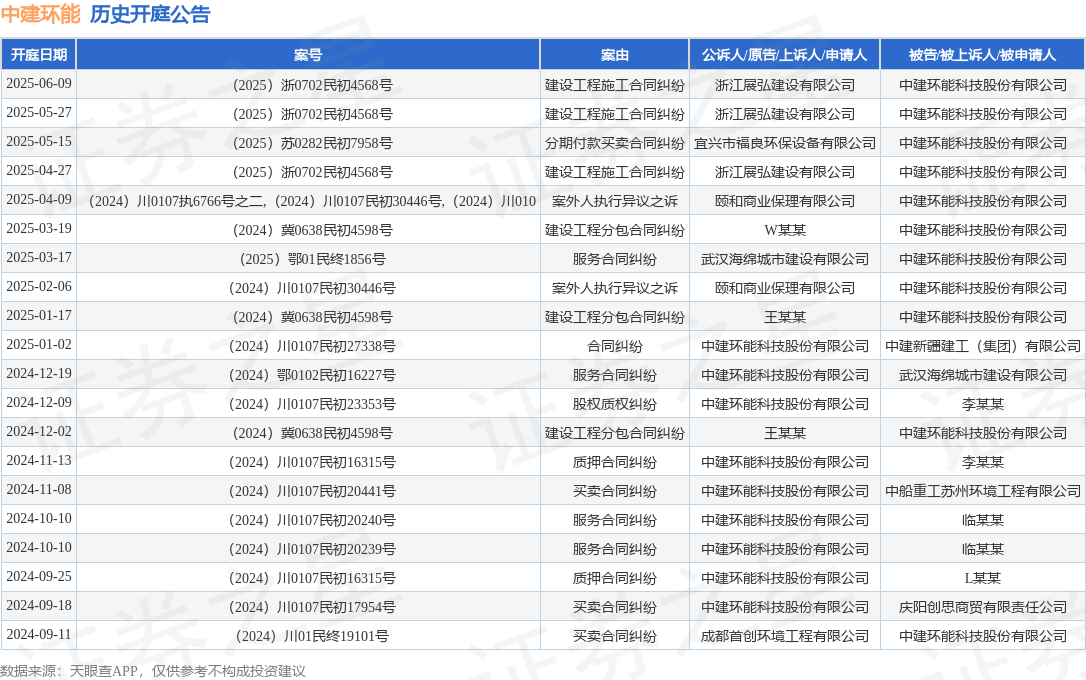The image size is (1086, 680).
Task: Click plaintiff 王某某 in 2025-01-17 row
Action: [x=785, y=317]
